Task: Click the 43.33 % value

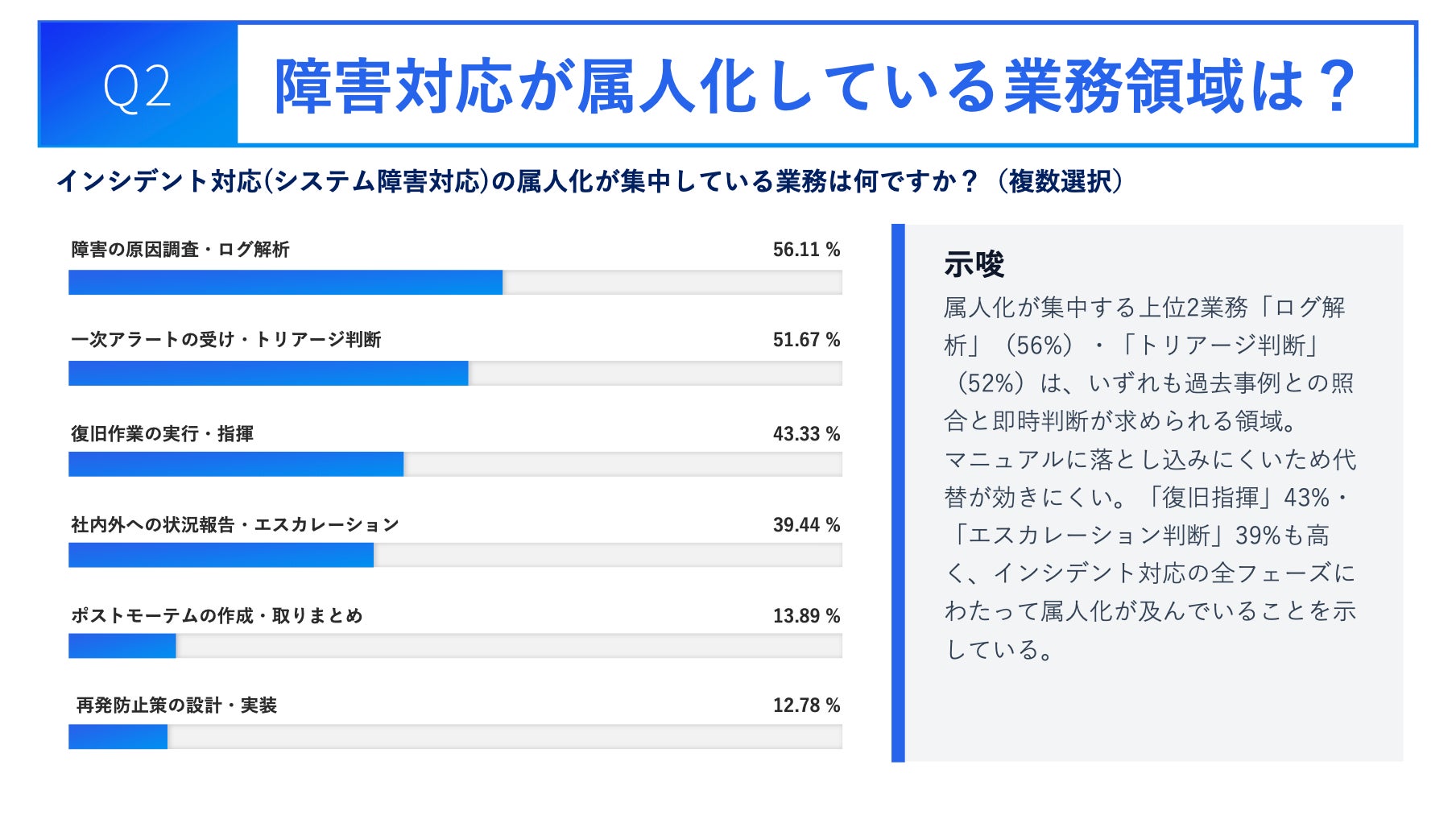Action: point(806,434)
